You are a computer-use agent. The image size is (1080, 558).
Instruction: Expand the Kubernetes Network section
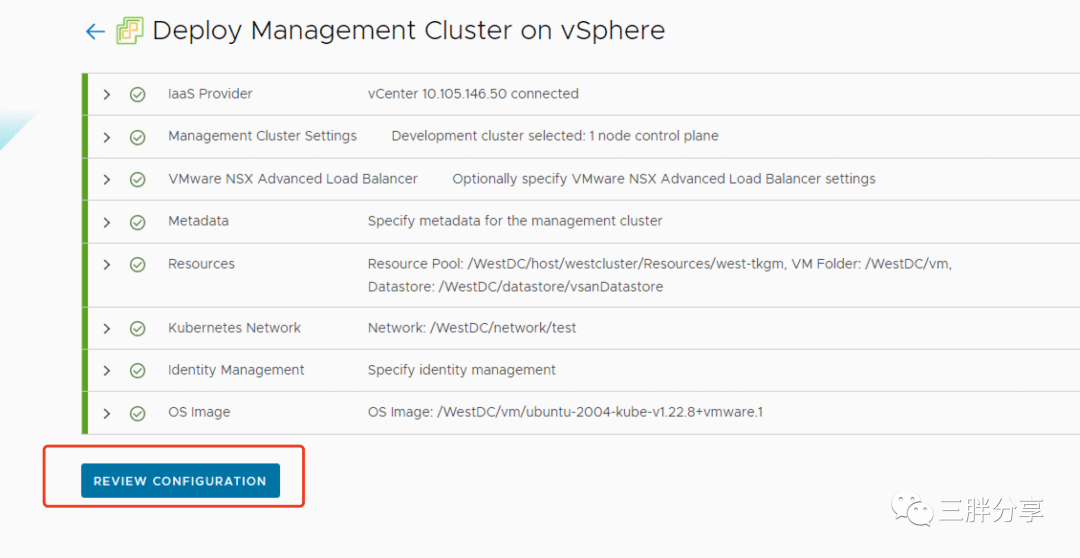pos(107,329)
